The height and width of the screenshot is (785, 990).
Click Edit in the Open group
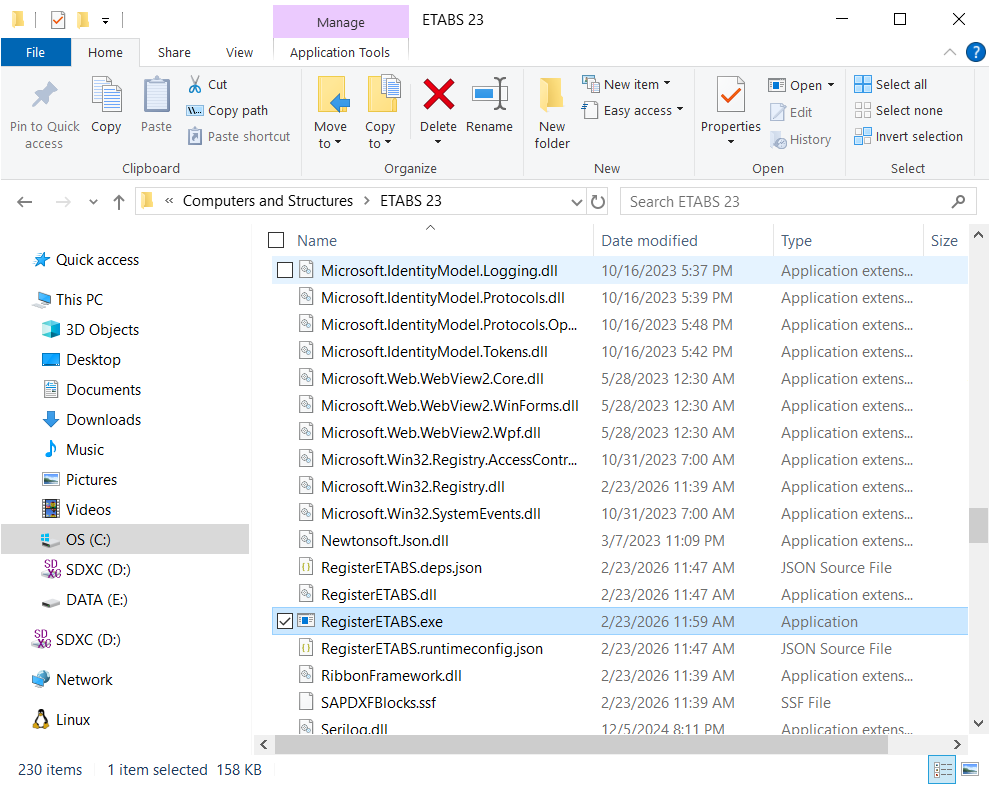(x=791, y=112)
